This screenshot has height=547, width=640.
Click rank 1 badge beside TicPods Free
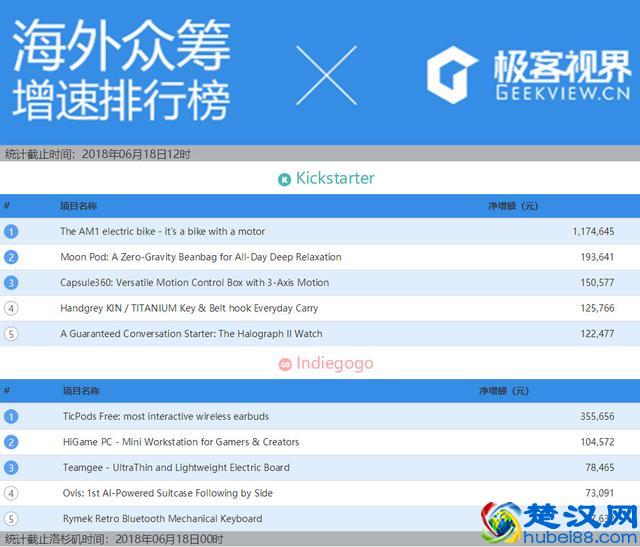click(11, 417)
